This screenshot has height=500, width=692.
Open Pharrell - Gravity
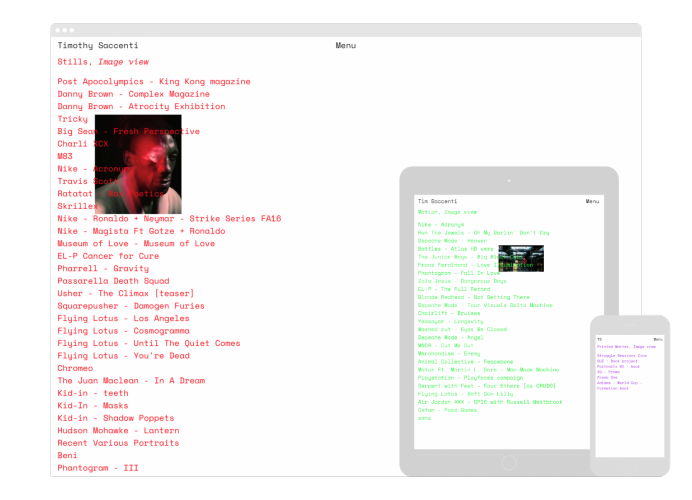pyautogui.click(x=103, y=269)
